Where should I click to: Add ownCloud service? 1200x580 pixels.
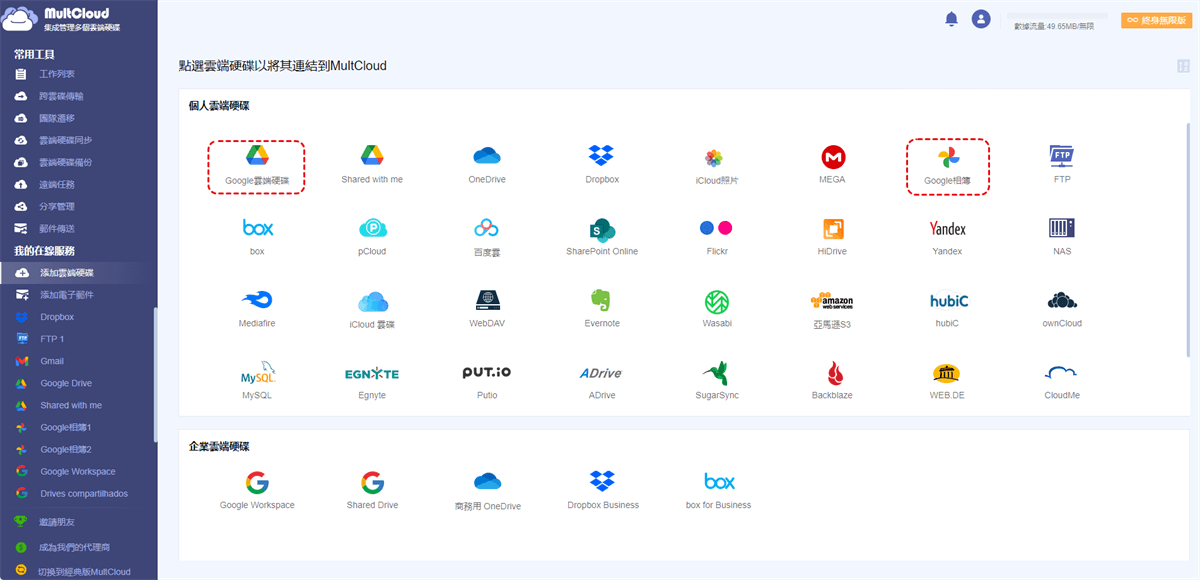[x=1062, y=309]
